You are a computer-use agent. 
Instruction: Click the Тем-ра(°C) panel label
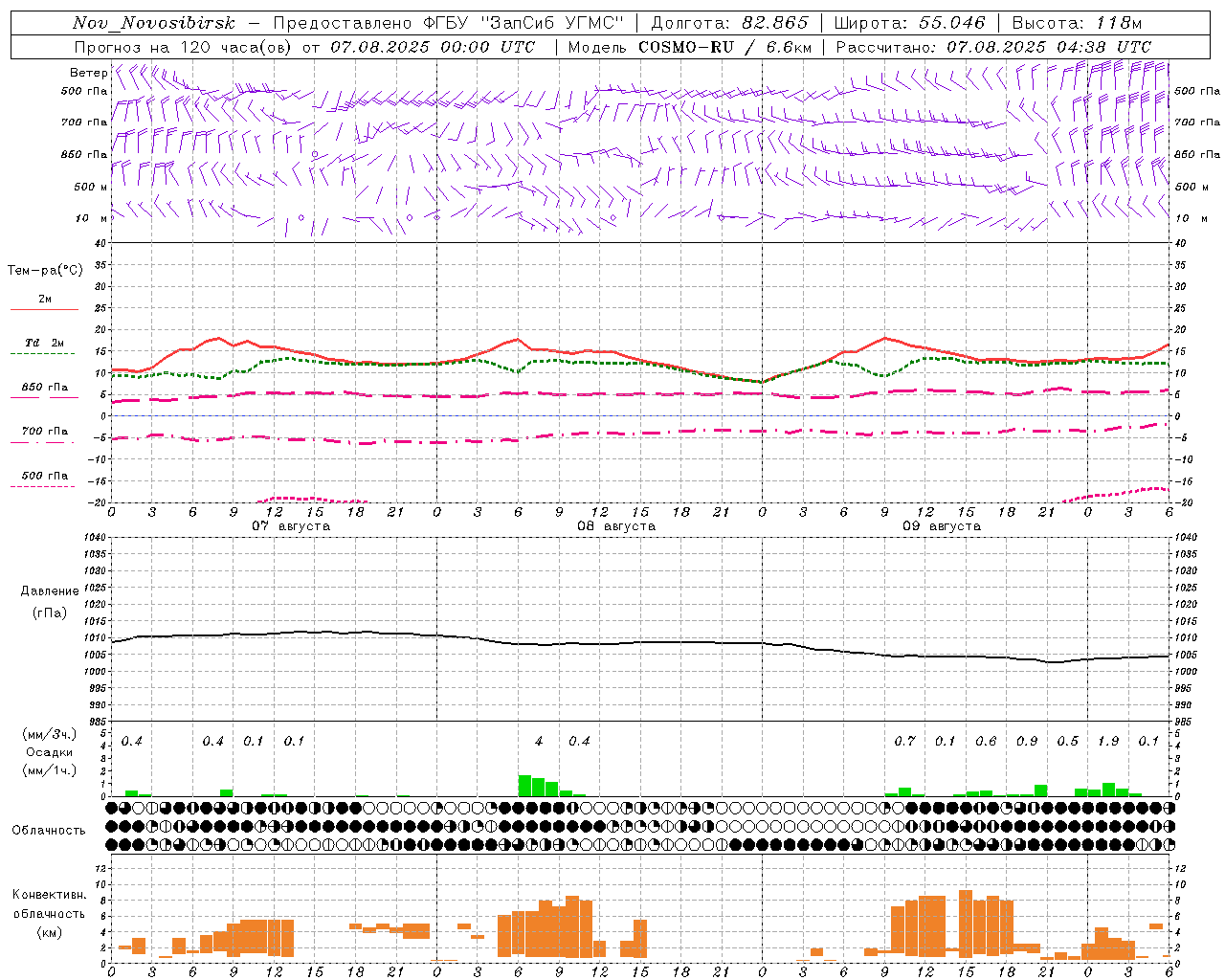click(45, 271)
